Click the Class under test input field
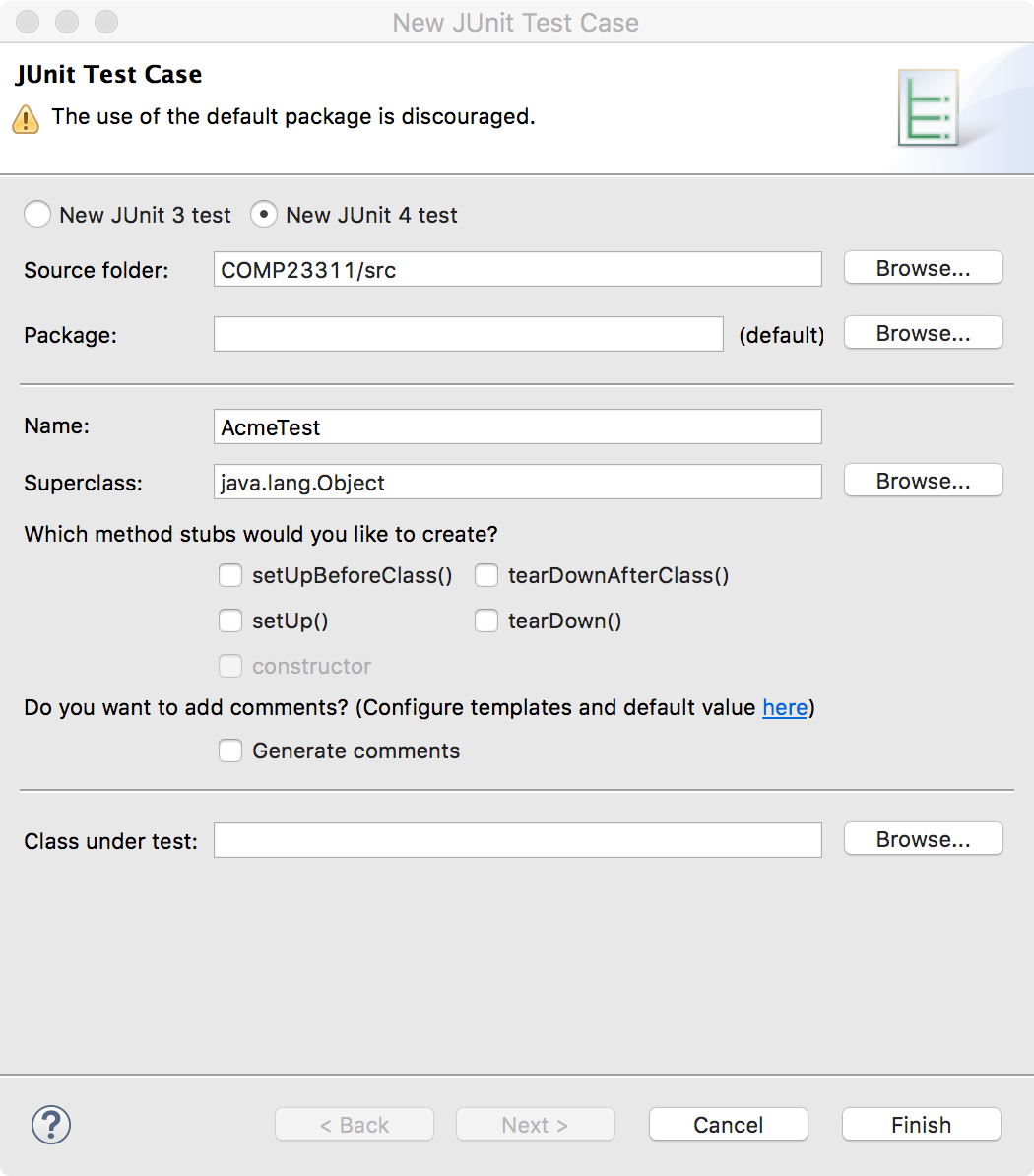 [x=517, y=841]
